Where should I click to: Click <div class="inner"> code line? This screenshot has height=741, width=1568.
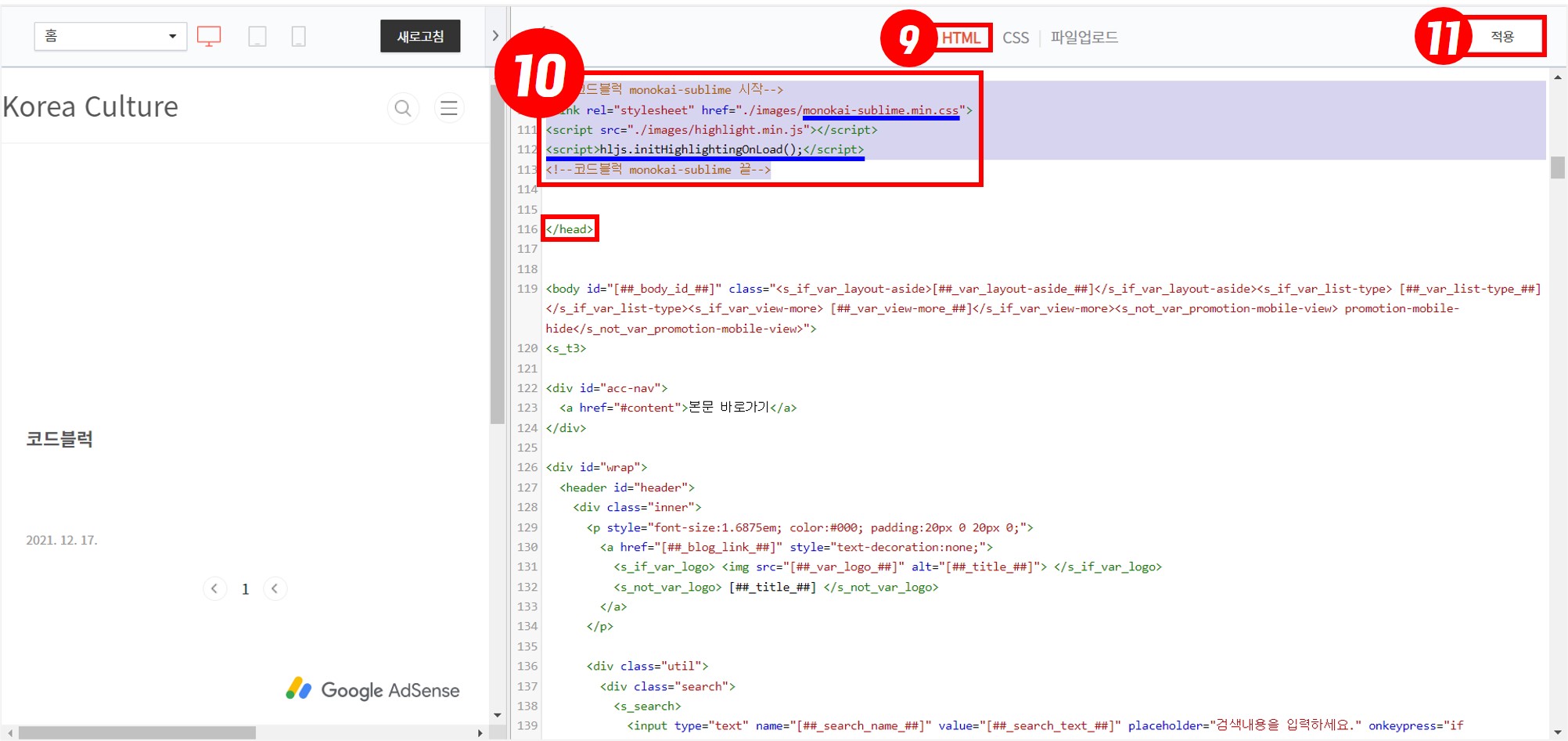tap(637, 507)
